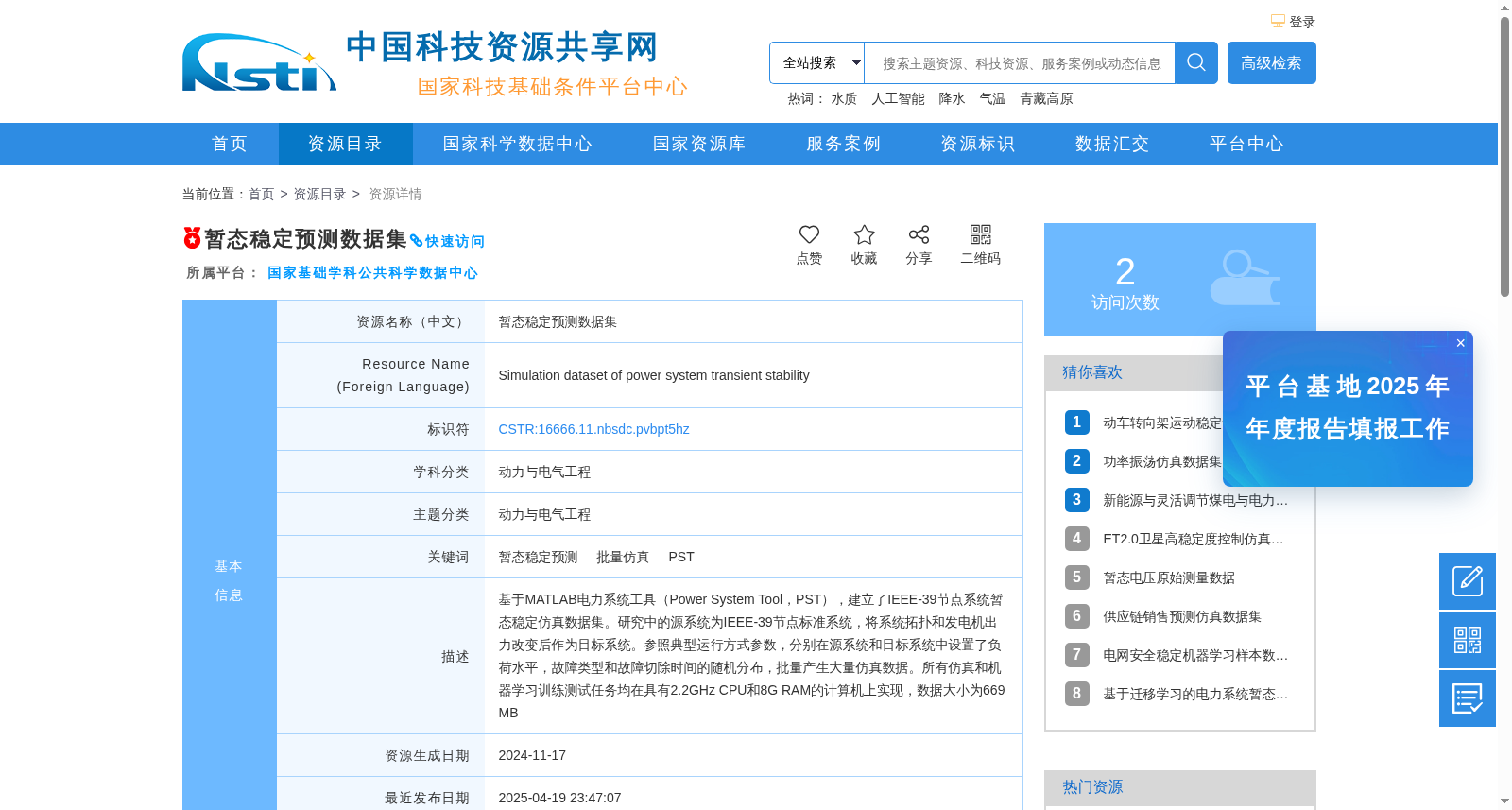Open recommended item 暂态电压原始测量数据
Image resolution: width=1512 pixels, height=810 pixels.
(1169, 577)
